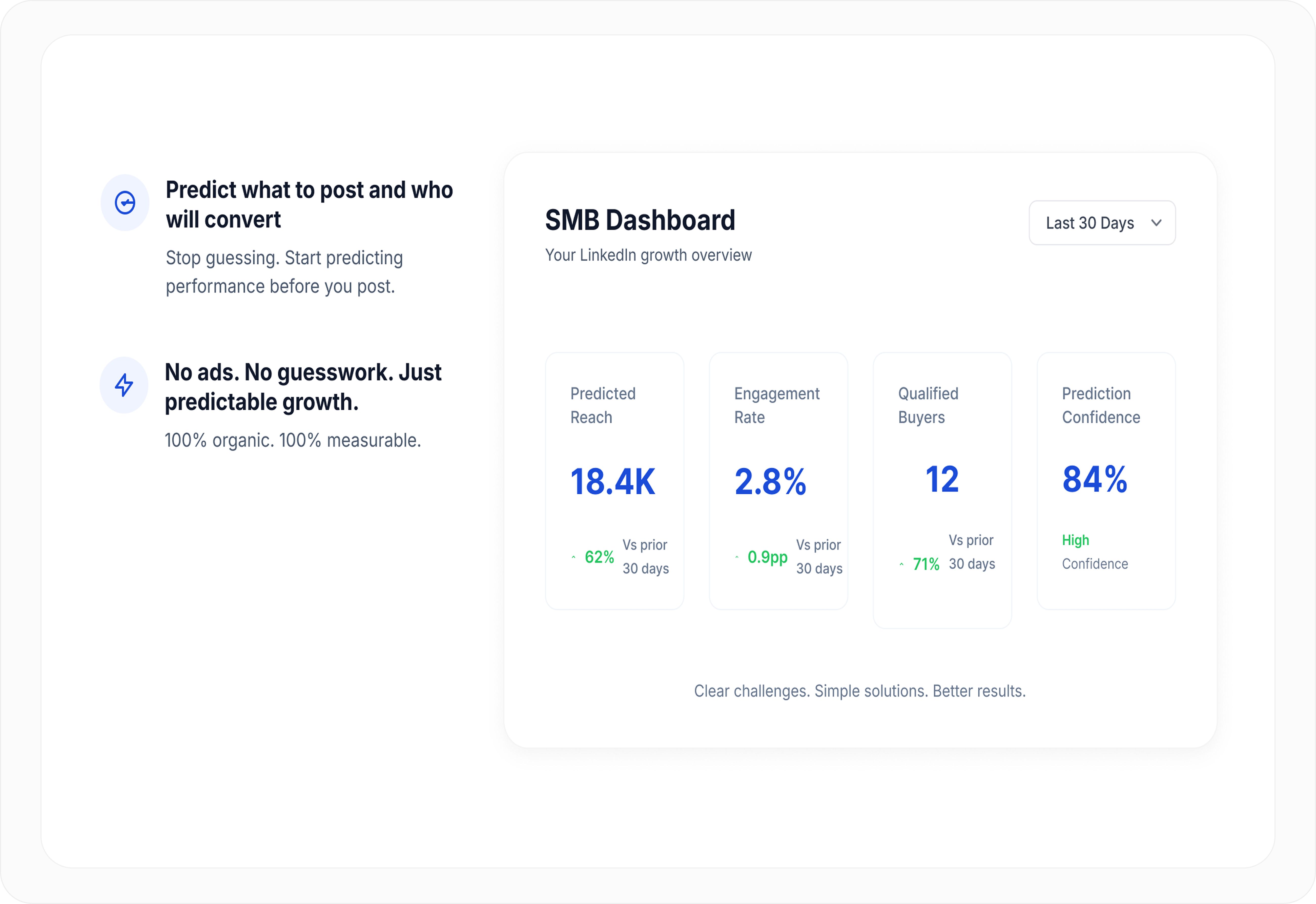
Task: Click the Your LinkedIn growth overview subtitle
Action: coord(648,256)
